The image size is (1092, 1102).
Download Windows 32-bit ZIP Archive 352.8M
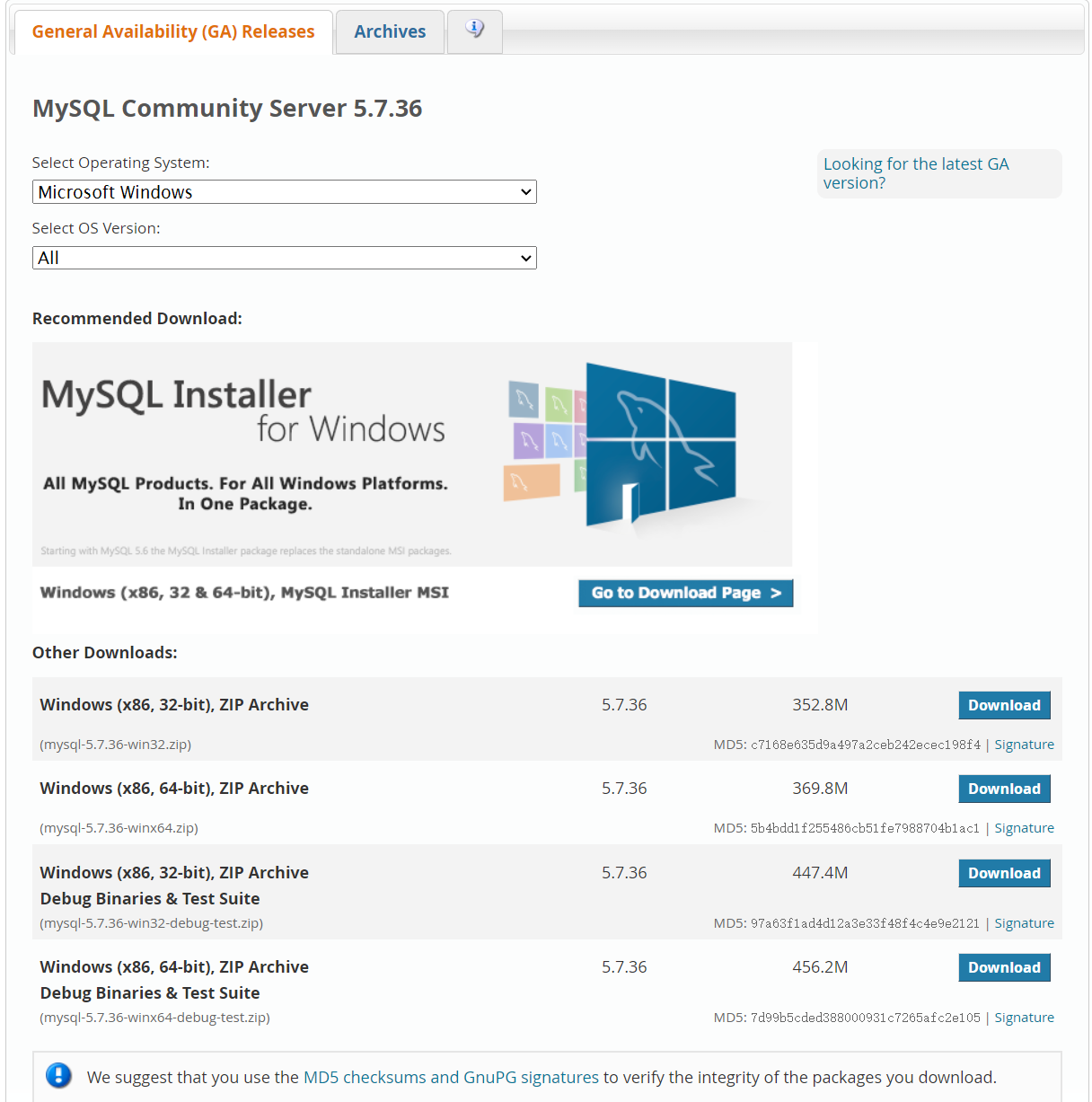click(x=1004, y=705)
